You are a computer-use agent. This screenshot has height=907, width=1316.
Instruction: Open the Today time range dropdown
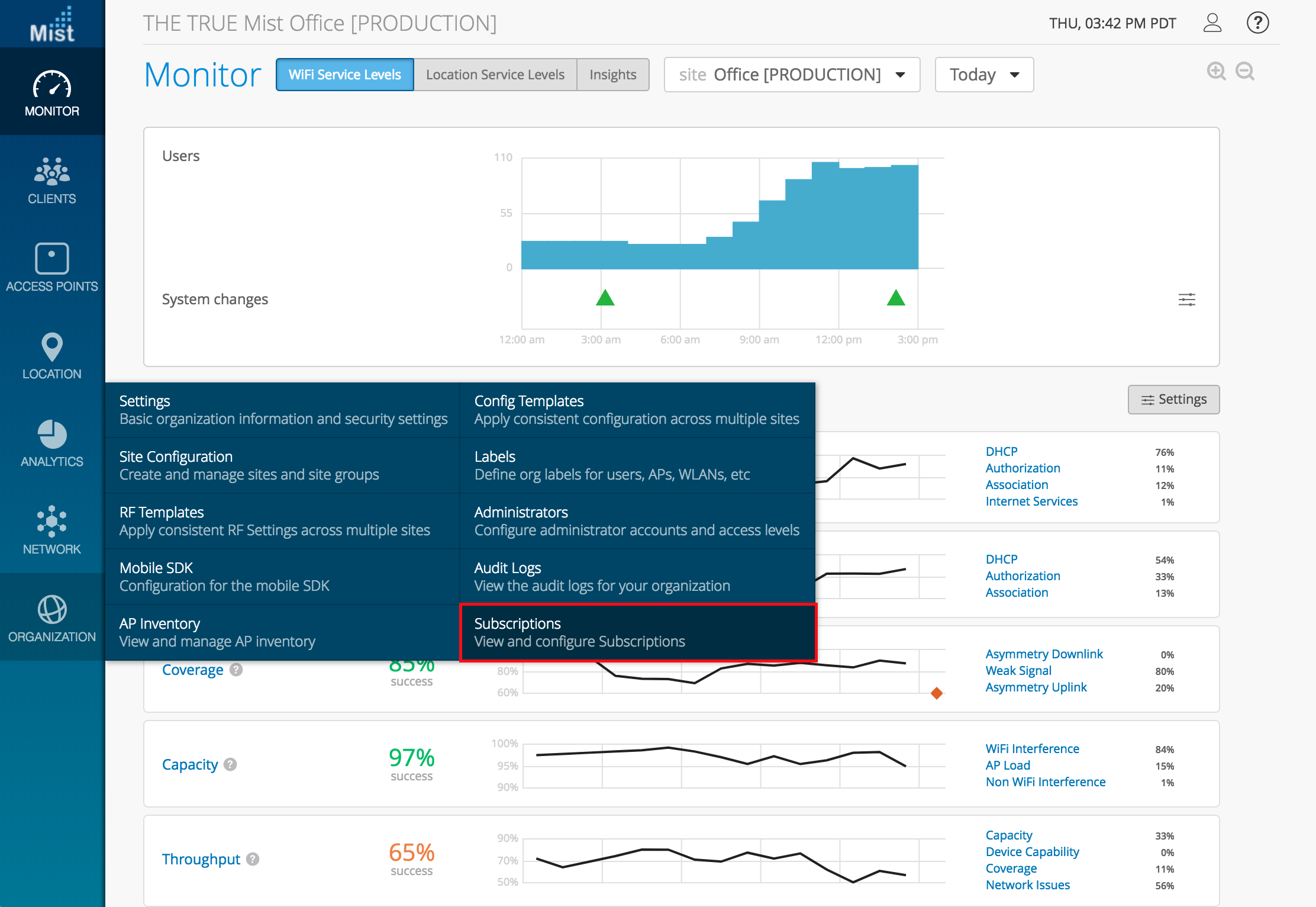tap(984, 75)
